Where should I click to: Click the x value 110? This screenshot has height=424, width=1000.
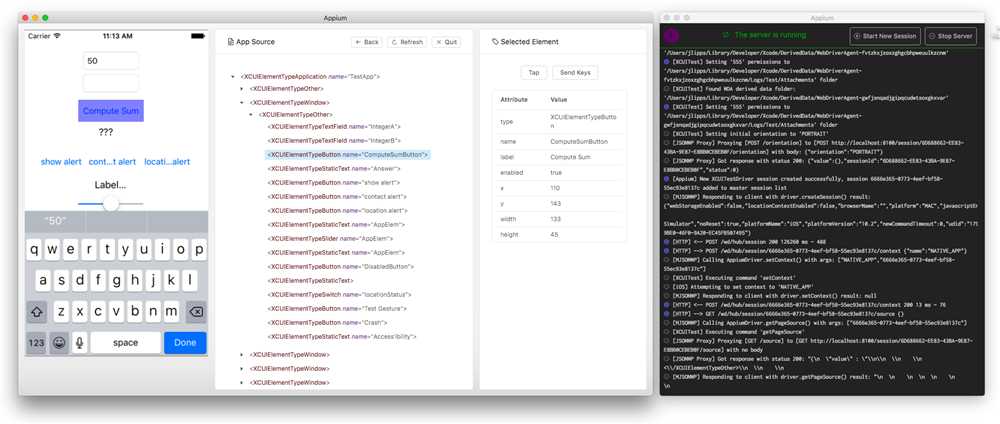pyautogui.click(x=555, y=189)
